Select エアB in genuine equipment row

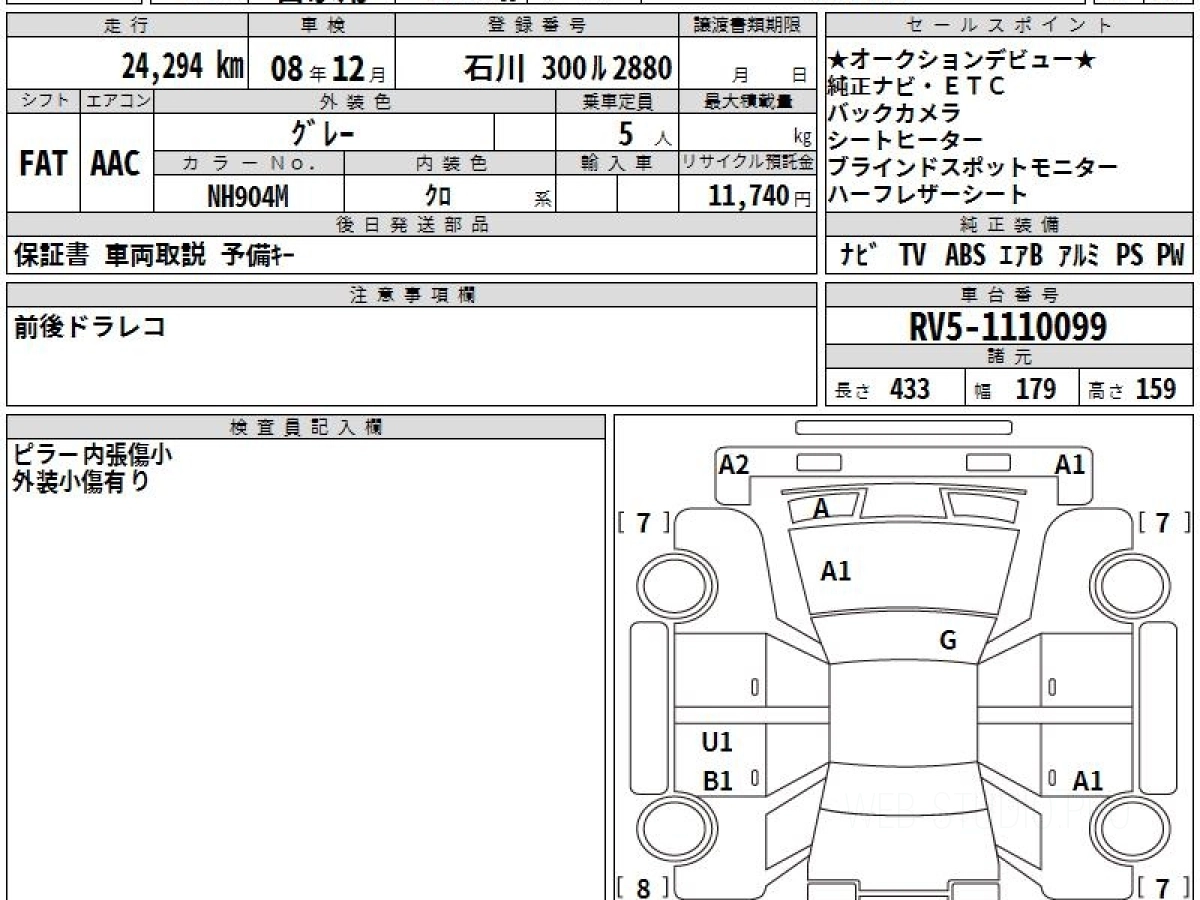(1021, 256)
